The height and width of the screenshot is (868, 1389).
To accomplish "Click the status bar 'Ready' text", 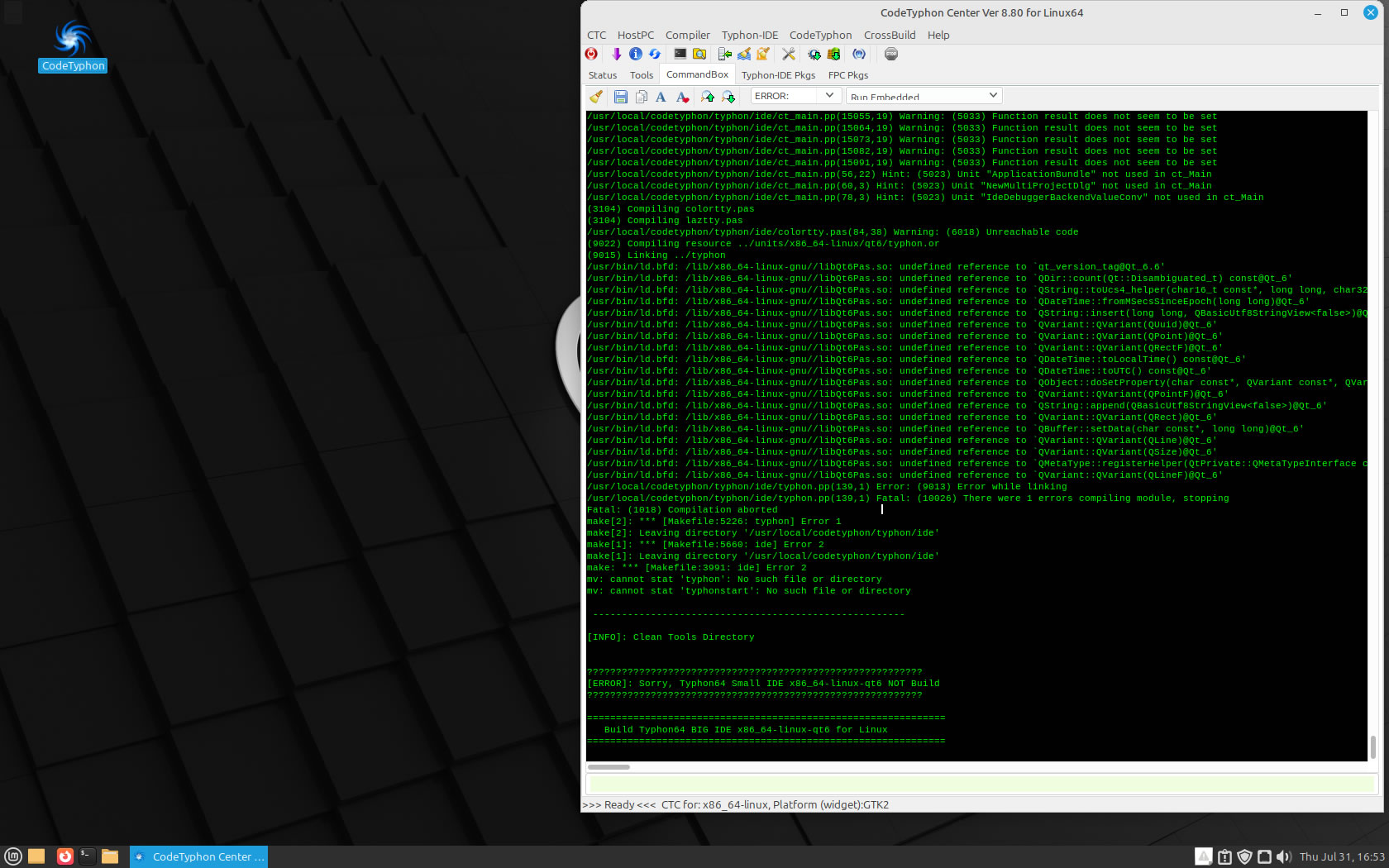I will click(618, 804).
